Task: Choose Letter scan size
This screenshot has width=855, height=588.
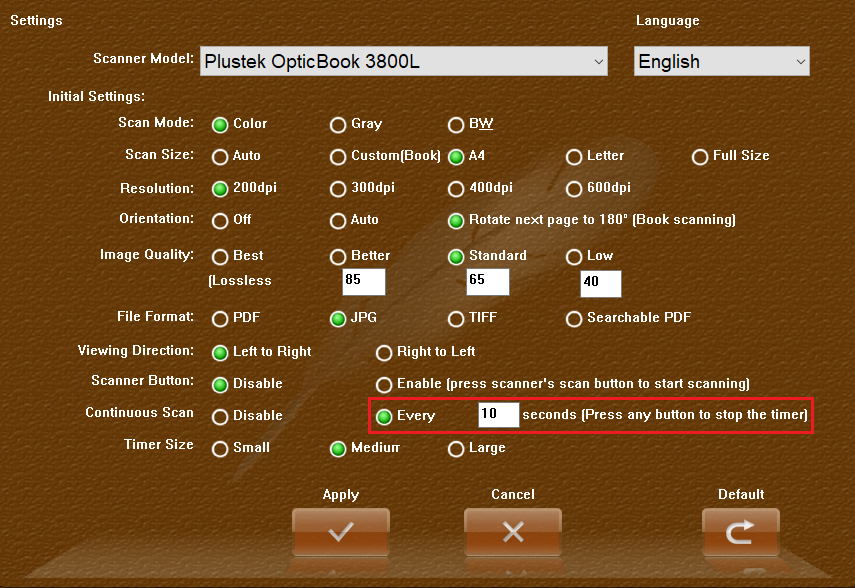Action: 574,157
